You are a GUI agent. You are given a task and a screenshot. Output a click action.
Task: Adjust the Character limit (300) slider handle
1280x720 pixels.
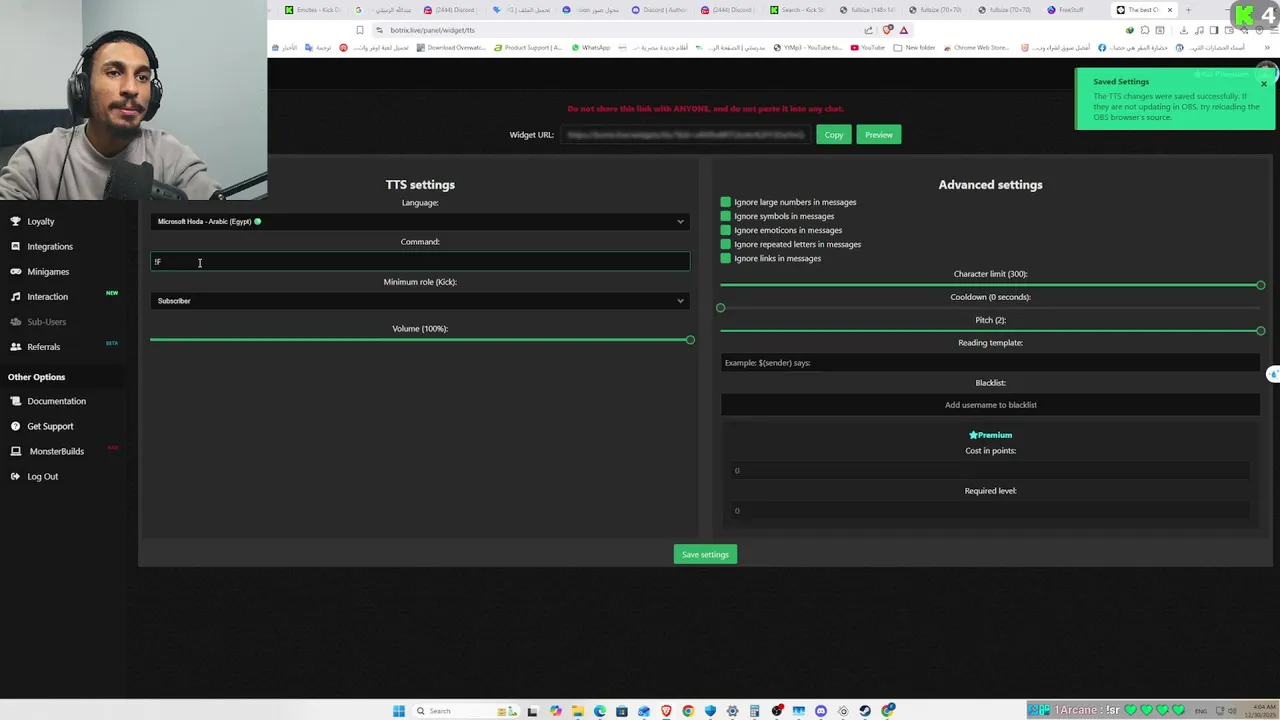click(1260, 285)
